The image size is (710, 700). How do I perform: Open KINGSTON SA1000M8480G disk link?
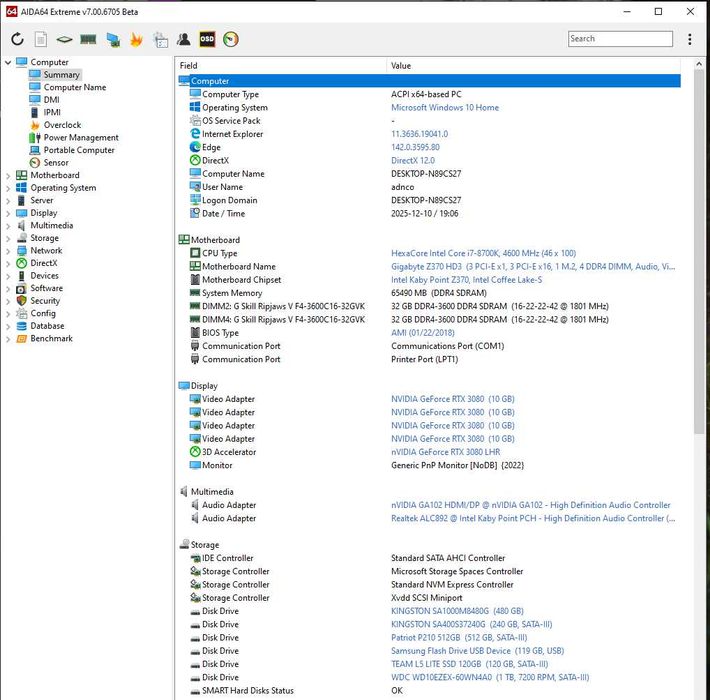coord(457,611)
